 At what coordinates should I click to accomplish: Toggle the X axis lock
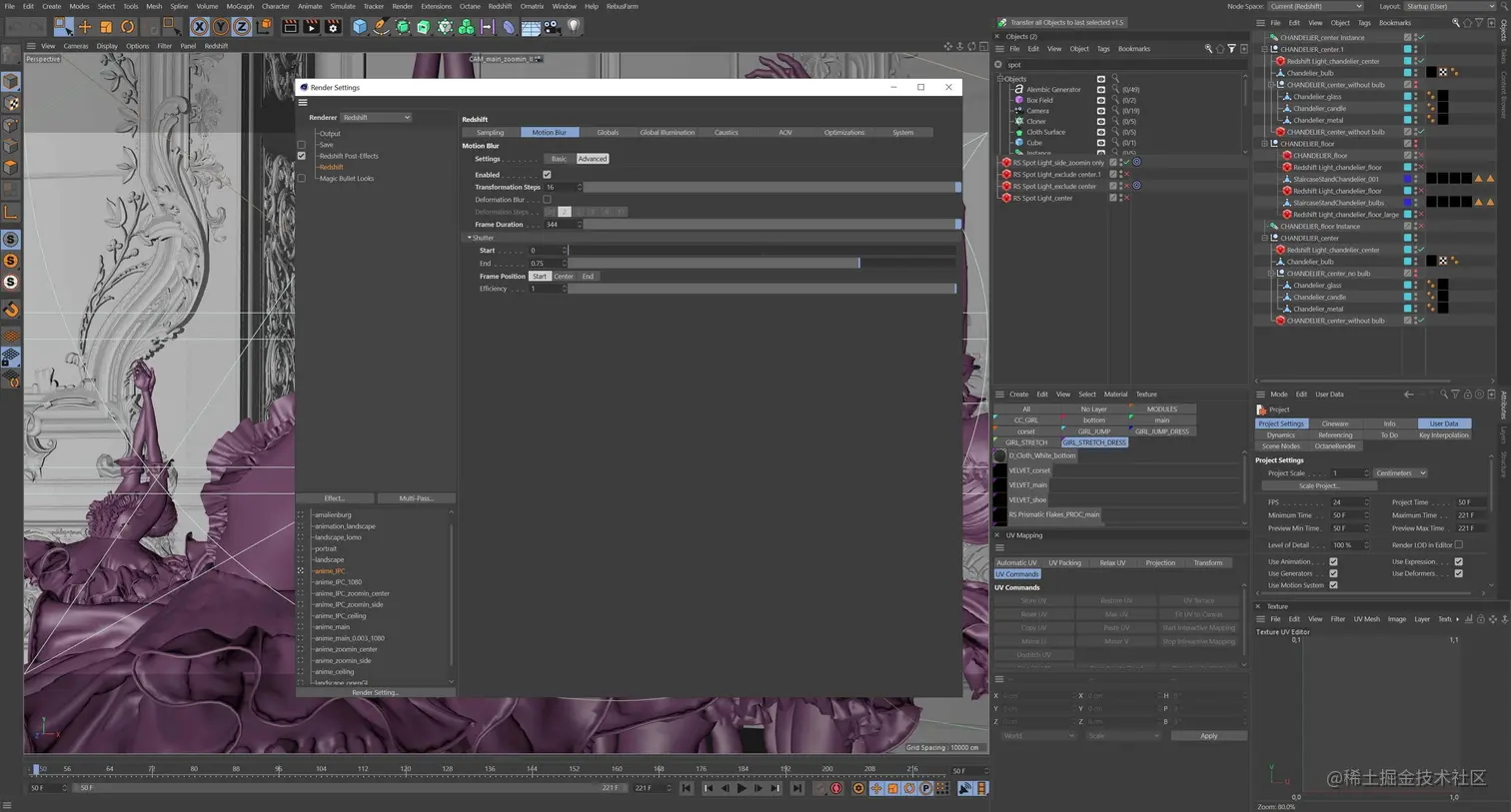pyautogui.click(x=200, y=27)
